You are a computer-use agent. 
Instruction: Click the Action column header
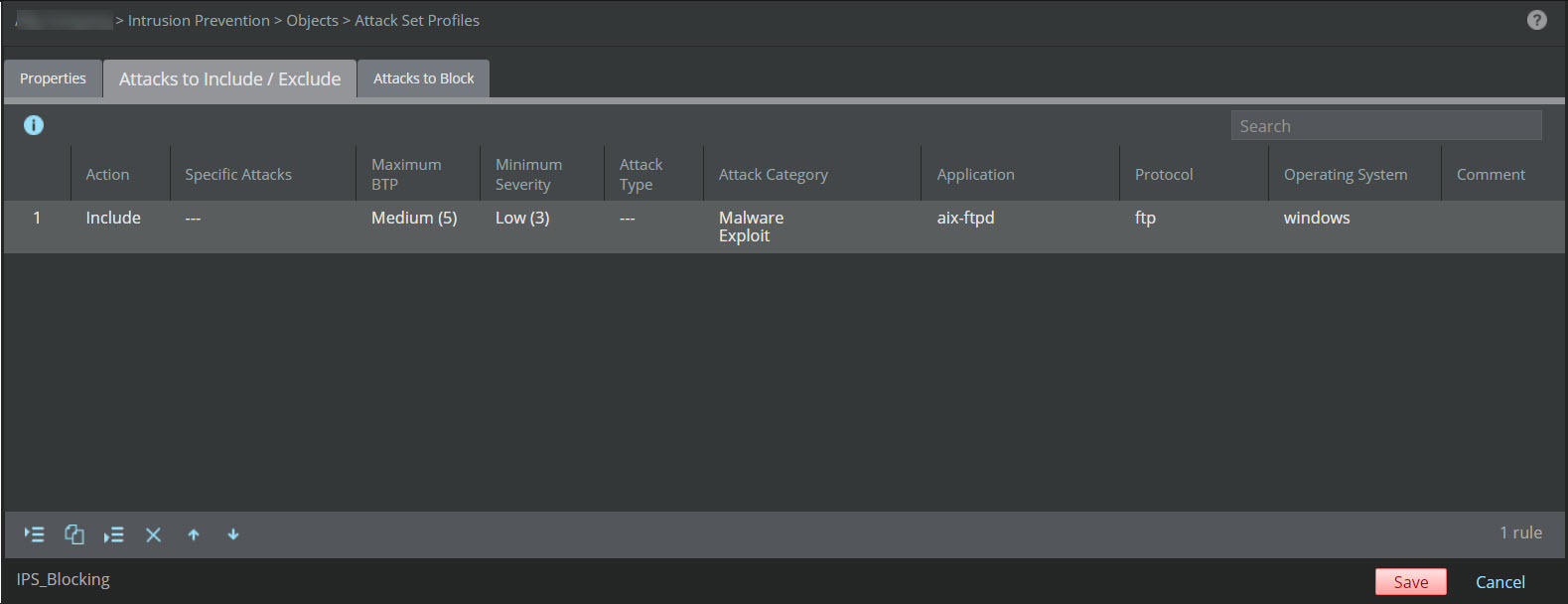(x=120, y=174)
